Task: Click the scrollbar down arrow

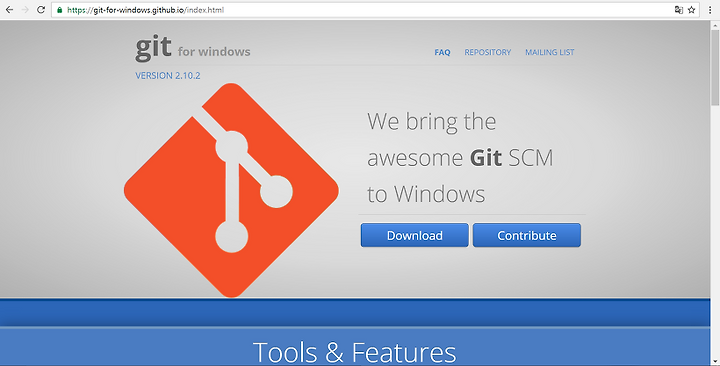Action: [x=715, y=362]
